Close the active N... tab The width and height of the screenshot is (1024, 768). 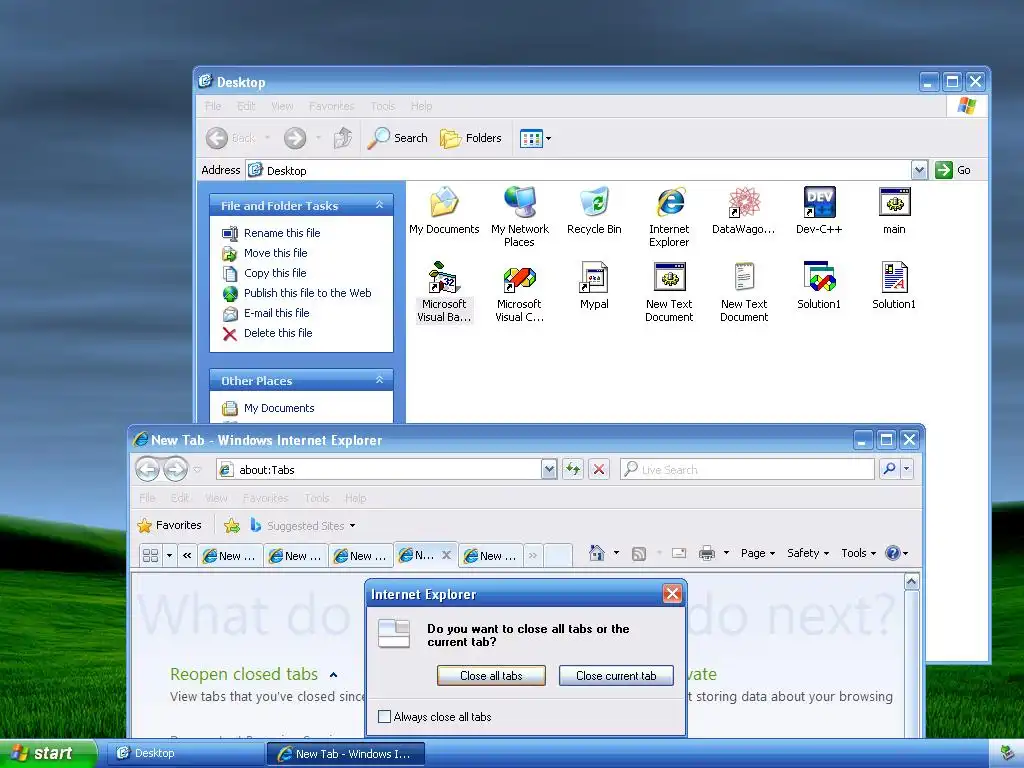[447, 554]
